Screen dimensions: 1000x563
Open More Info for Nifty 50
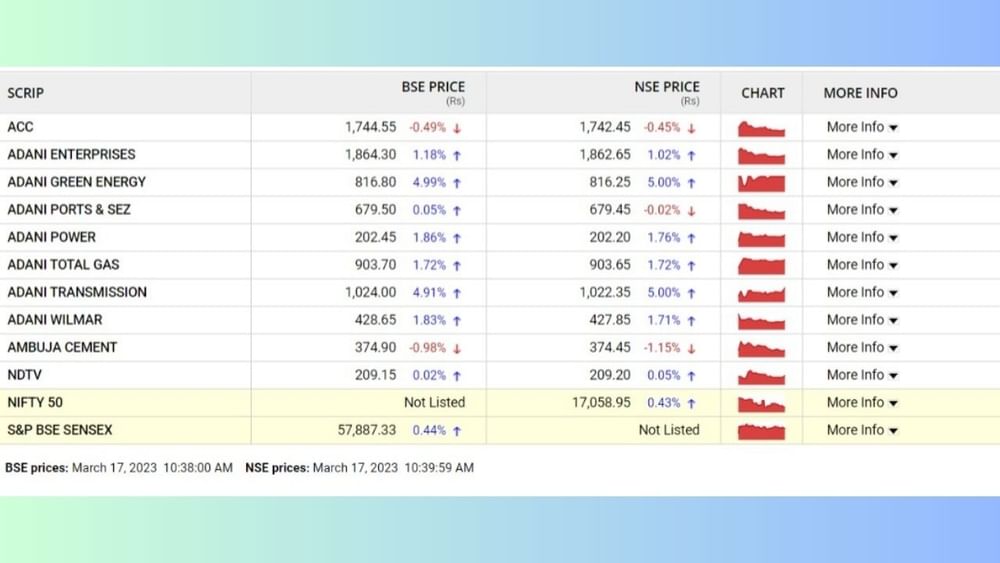tap(862, 402)
